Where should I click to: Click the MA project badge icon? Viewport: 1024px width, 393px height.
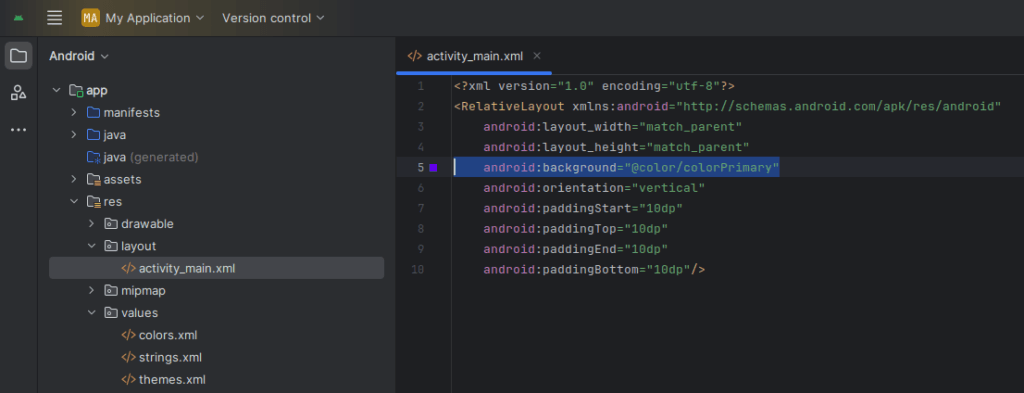click(x=90, y=18)
